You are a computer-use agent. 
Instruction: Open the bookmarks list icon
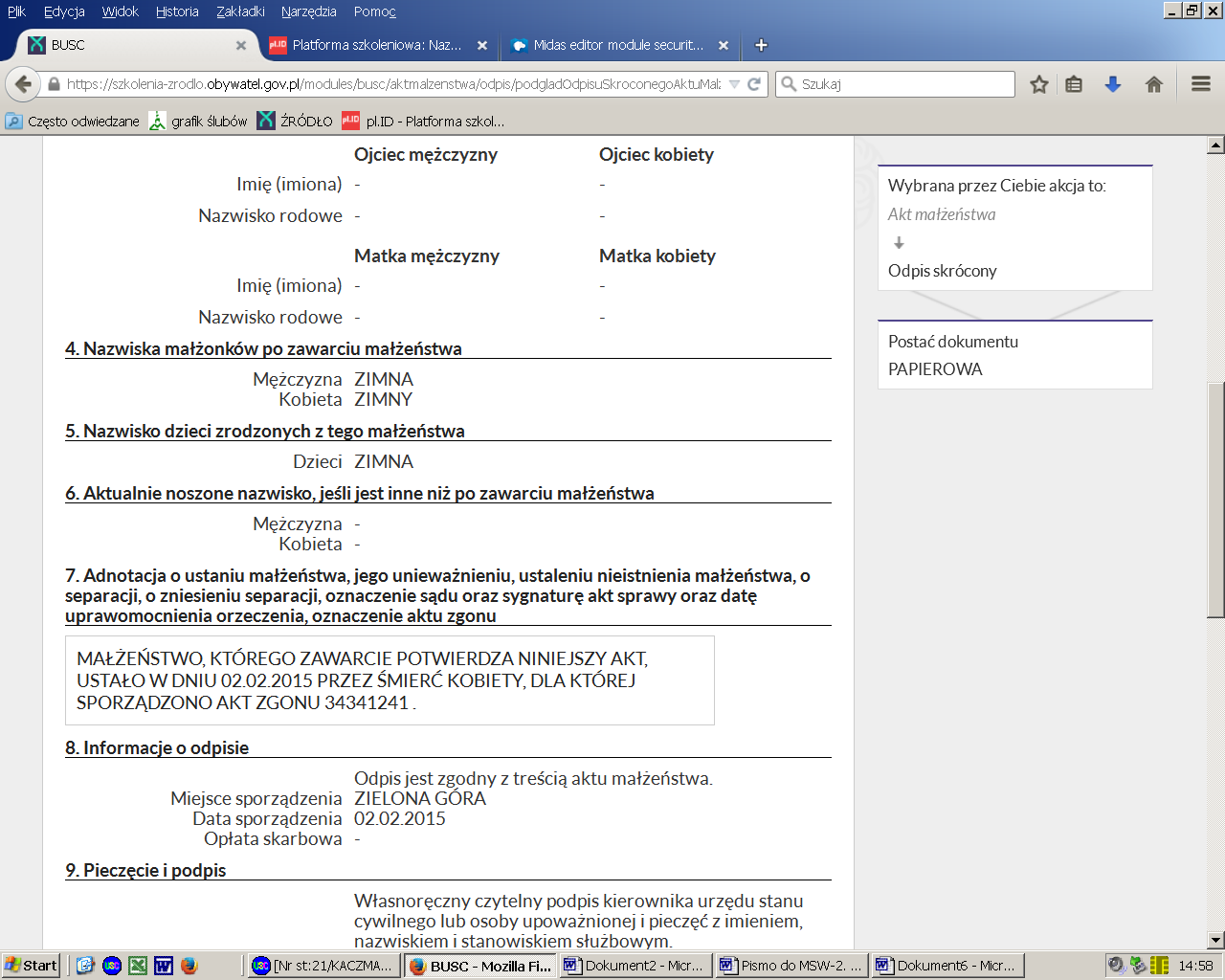click(1074, 84)
